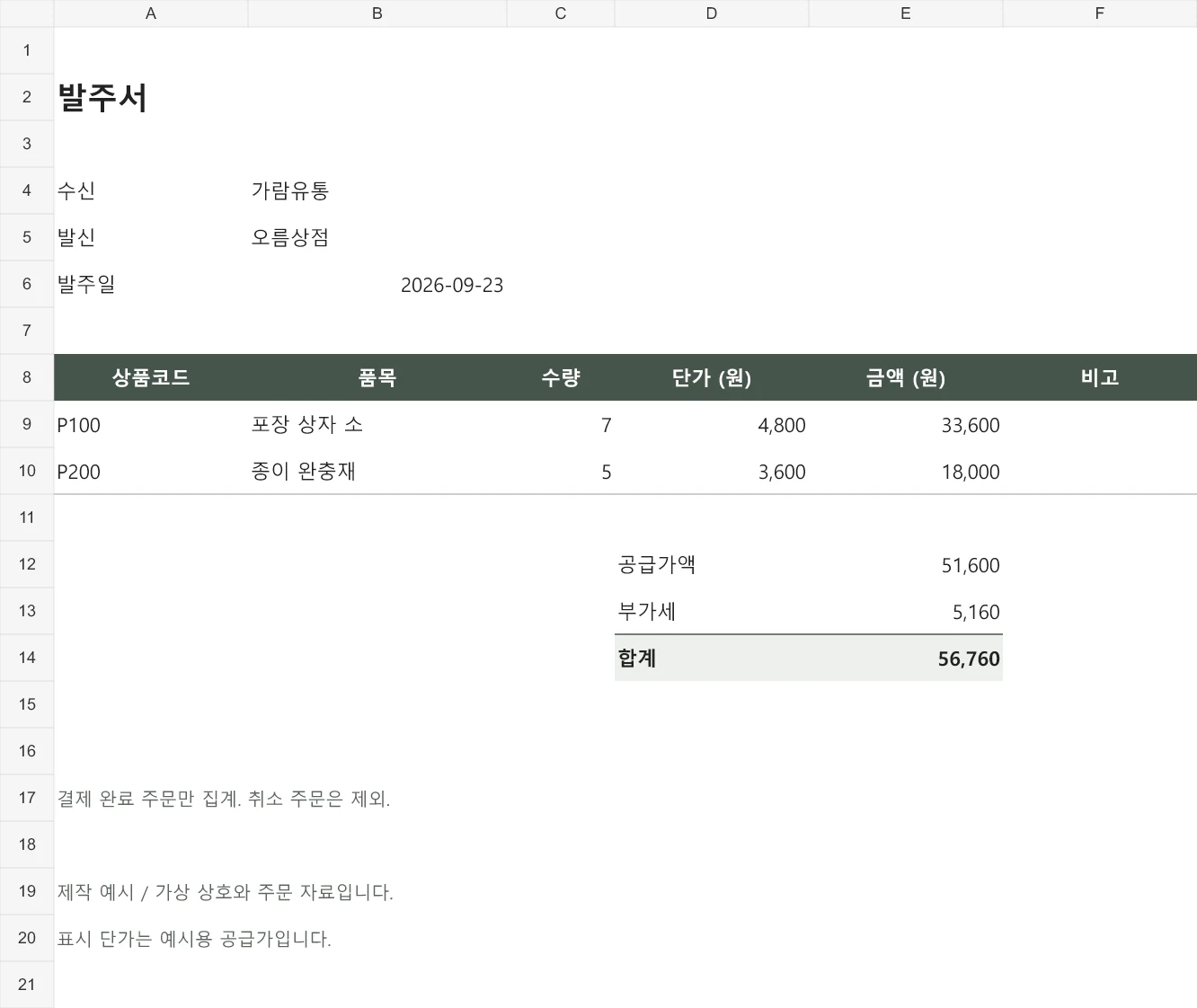This screenshot has height=1008, width=1197.
Task: Select the 공급가액 label cell
Action: tap(712, 564)
